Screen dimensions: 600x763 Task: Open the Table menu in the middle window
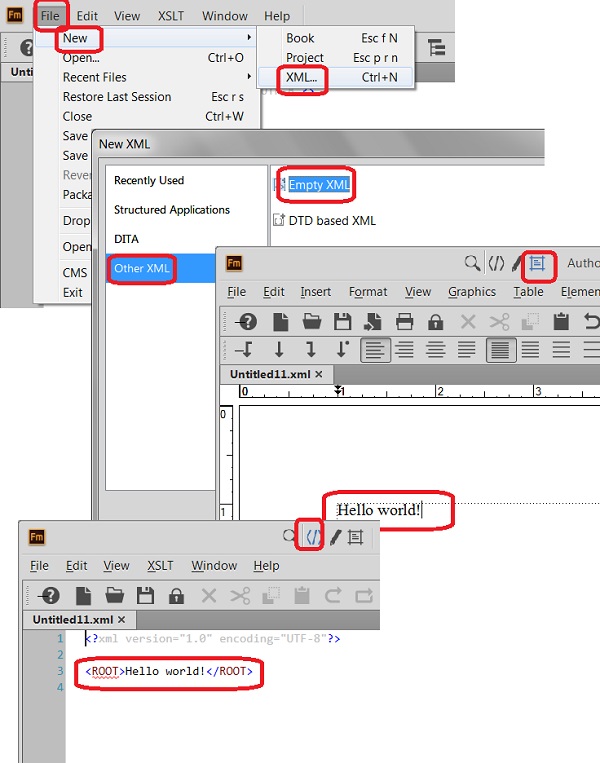(x=528, y=291)
